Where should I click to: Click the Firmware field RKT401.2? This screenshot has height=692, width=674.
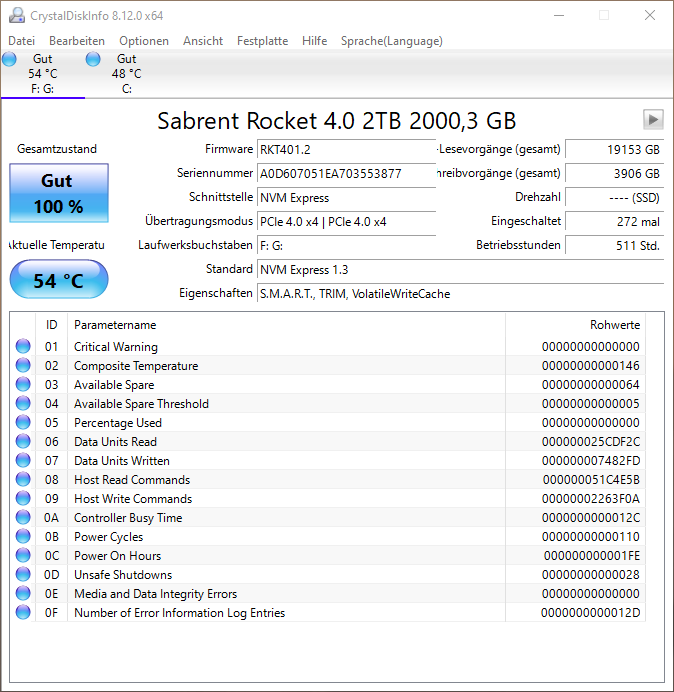(x=346, y=150)
